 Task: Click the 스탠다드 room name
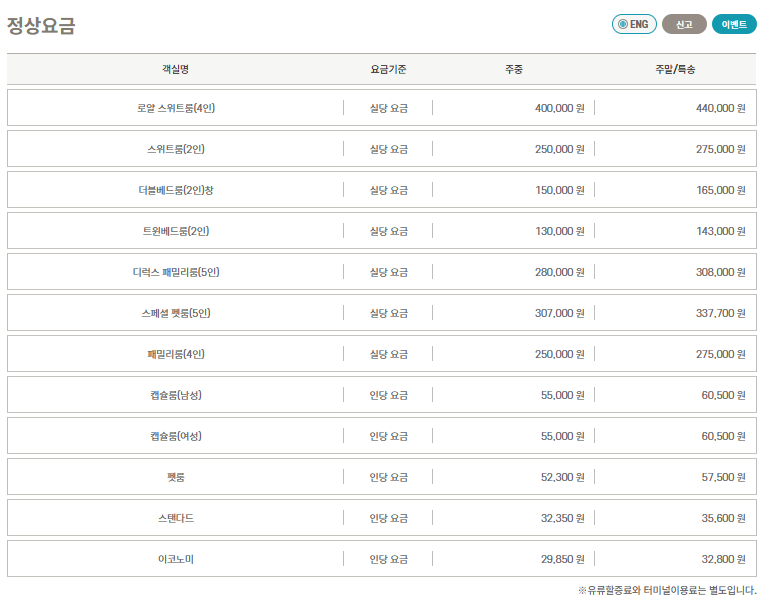[x=176, y=518]
